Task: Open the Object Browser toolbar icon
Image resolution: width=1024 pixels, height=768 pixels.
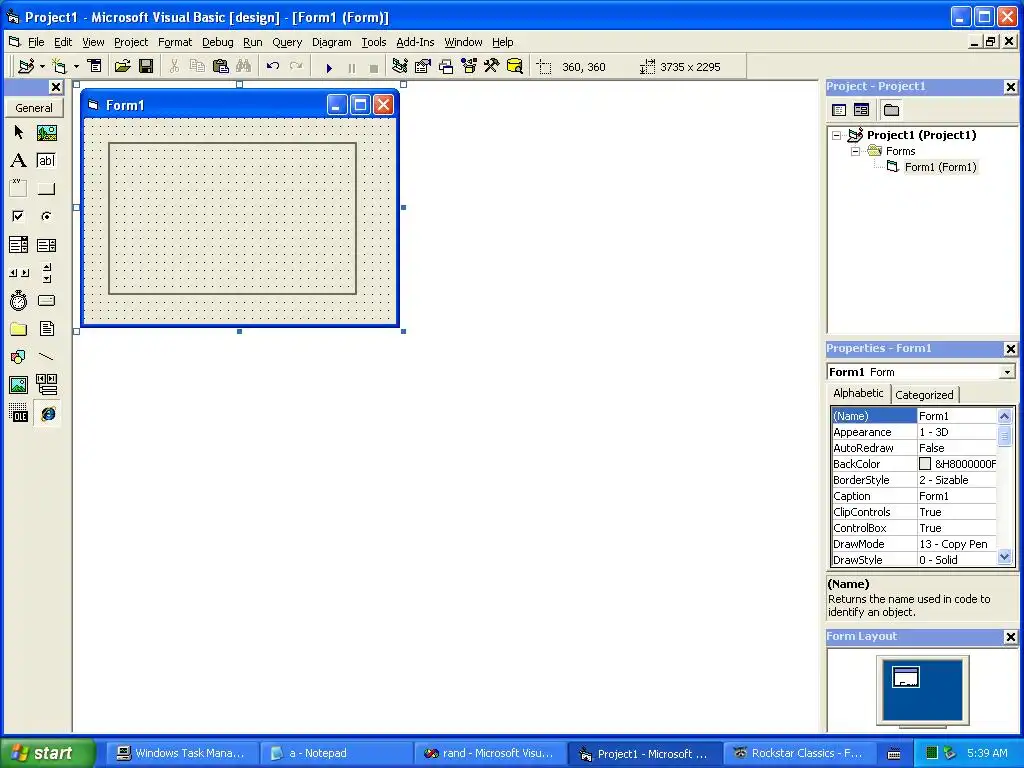Action: click(469, 66)
